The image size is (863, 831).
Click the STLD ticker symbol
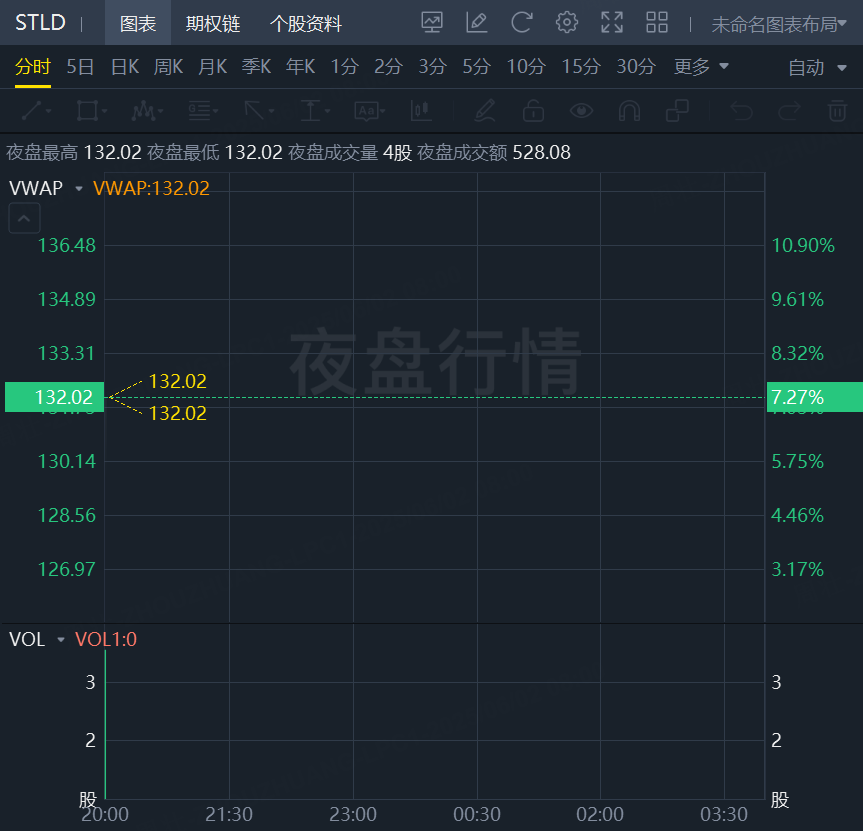pyautogui.click(x=40, y=23)
